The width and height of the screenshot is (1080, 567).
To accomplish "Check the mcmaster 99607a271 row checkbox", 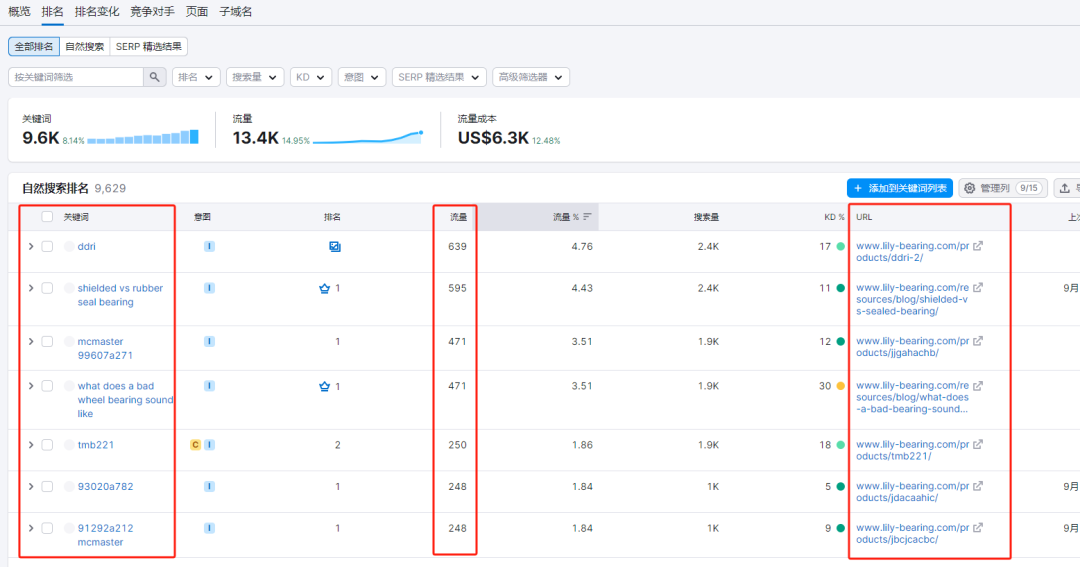I will point(47,342).
